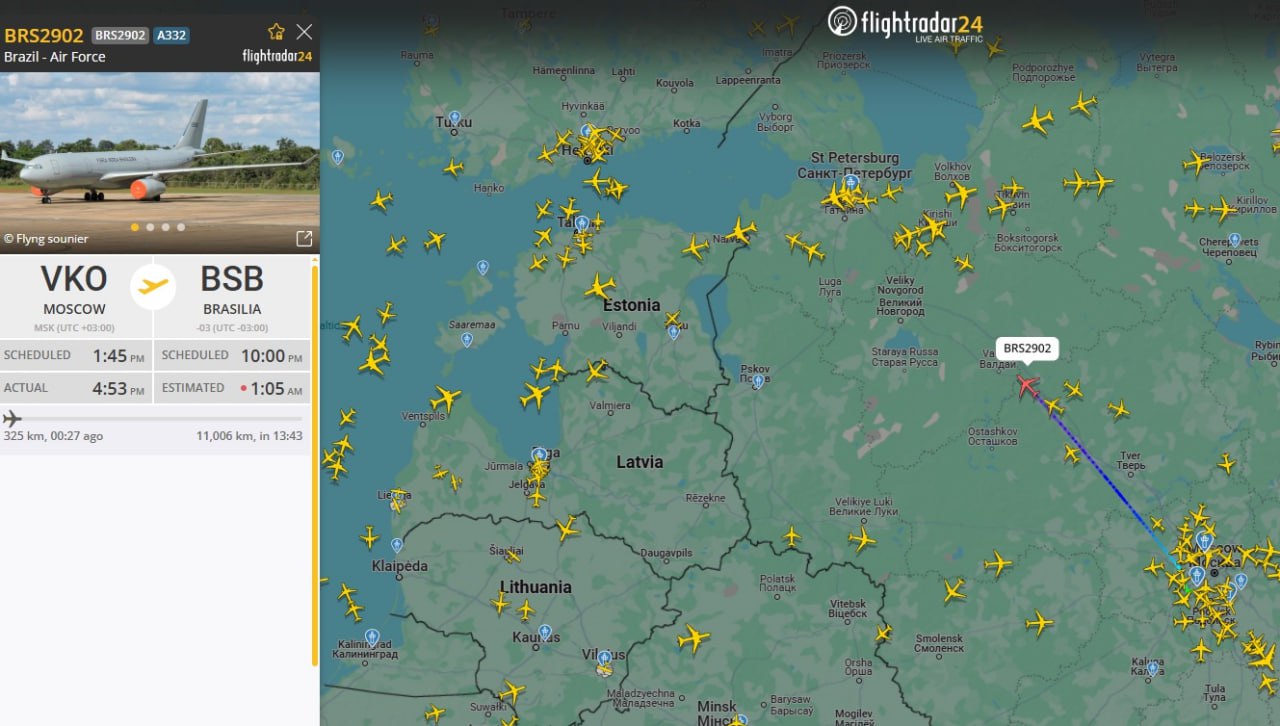The height and width of the screenshot is (726, 1280).
Task: Click the Saaremaa airport pin
Action: pos(467,340)
